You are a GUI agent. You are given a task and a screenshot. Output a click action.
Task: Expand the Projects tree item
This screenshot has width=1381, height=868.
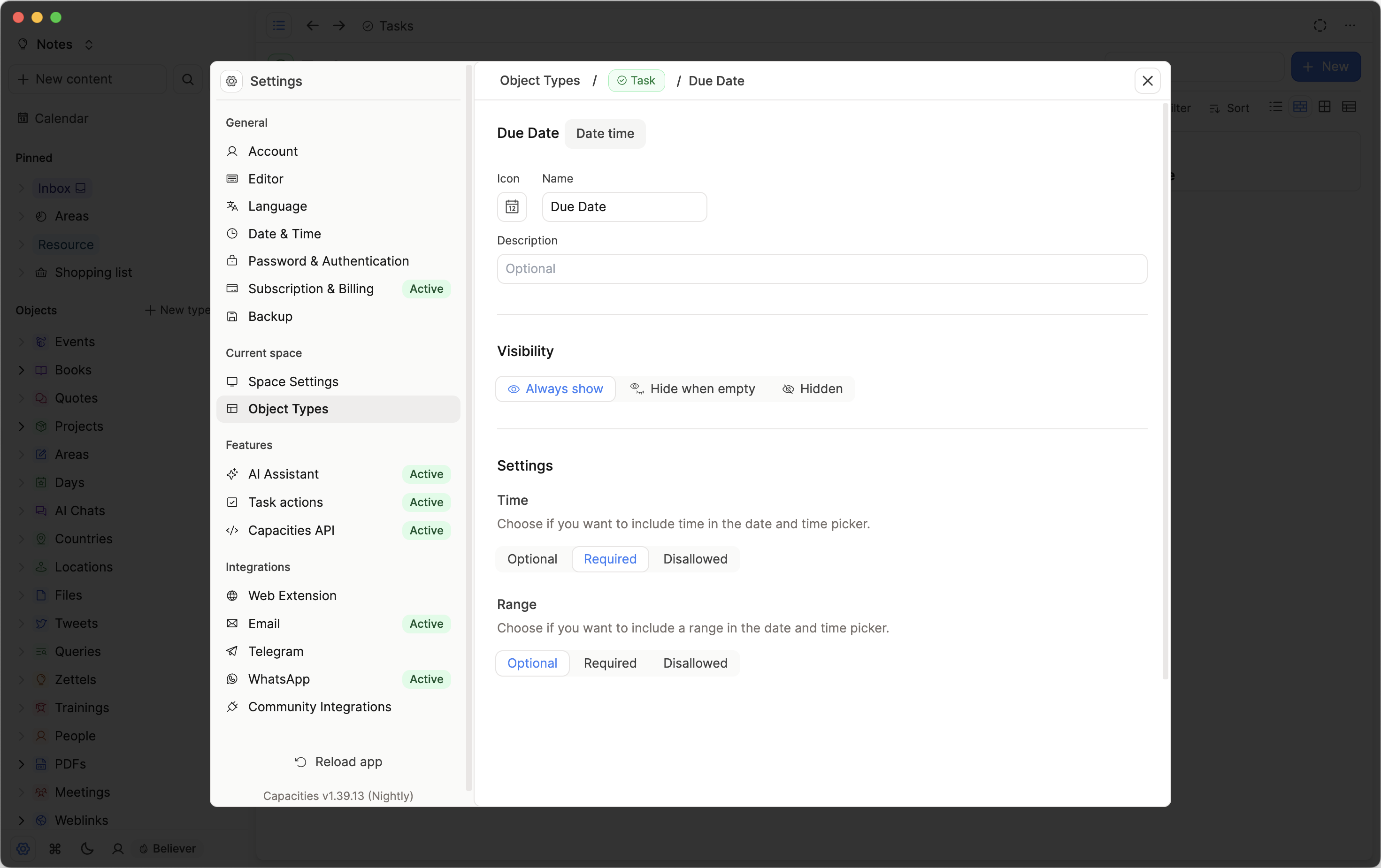(21, 426)
